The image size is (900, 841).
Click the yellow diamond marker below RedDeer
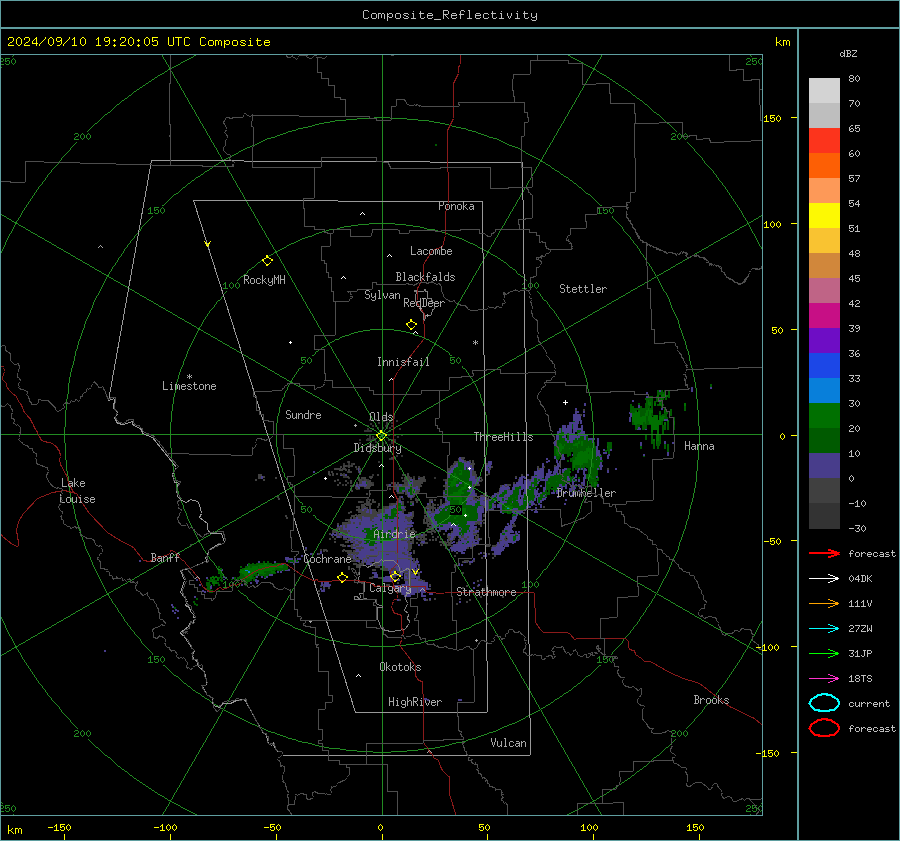pos(411,325)
